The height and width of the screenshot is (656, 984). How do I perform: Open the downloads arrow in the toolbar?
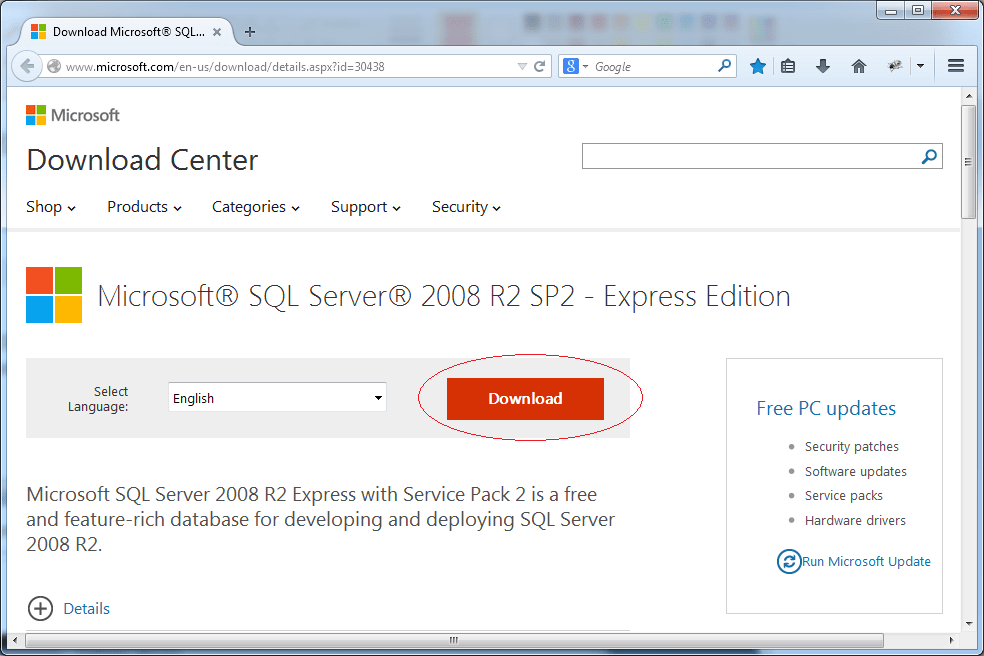click(823, 66)
